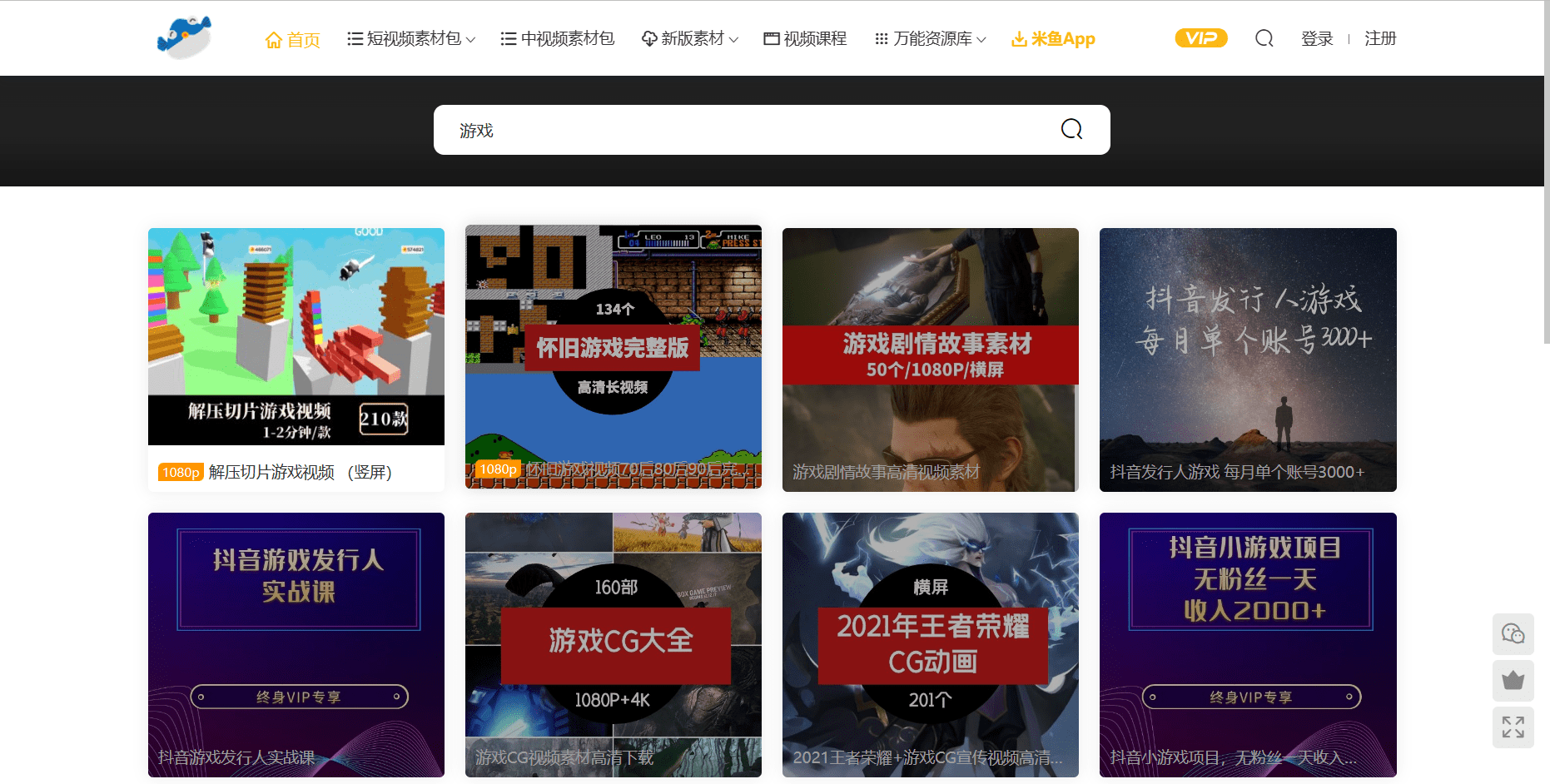Screen dimensions: 1550x784
Task: Open the 游戏剧情故事素材 card
Action: (931, 360)
